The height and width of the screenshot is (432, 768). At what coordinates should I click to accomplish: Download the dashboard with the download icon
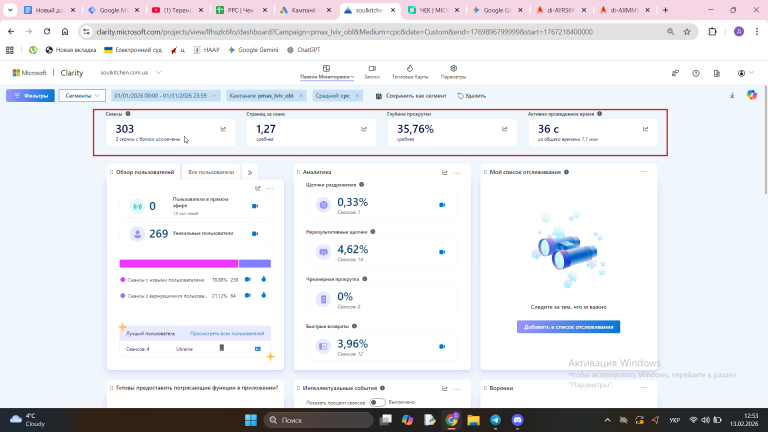(x=732, y=96)
